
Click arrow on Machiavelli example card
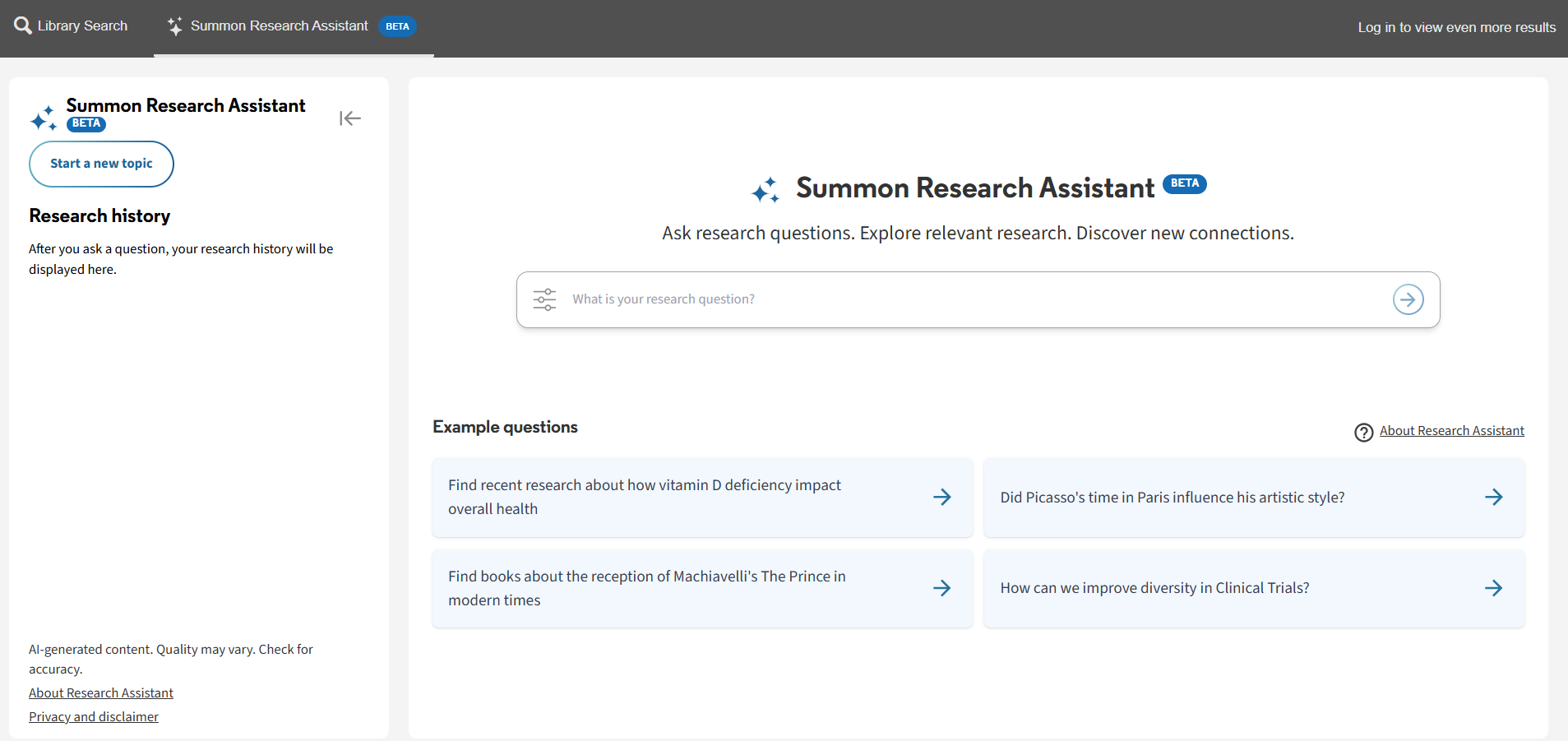(x=942, y=588)
